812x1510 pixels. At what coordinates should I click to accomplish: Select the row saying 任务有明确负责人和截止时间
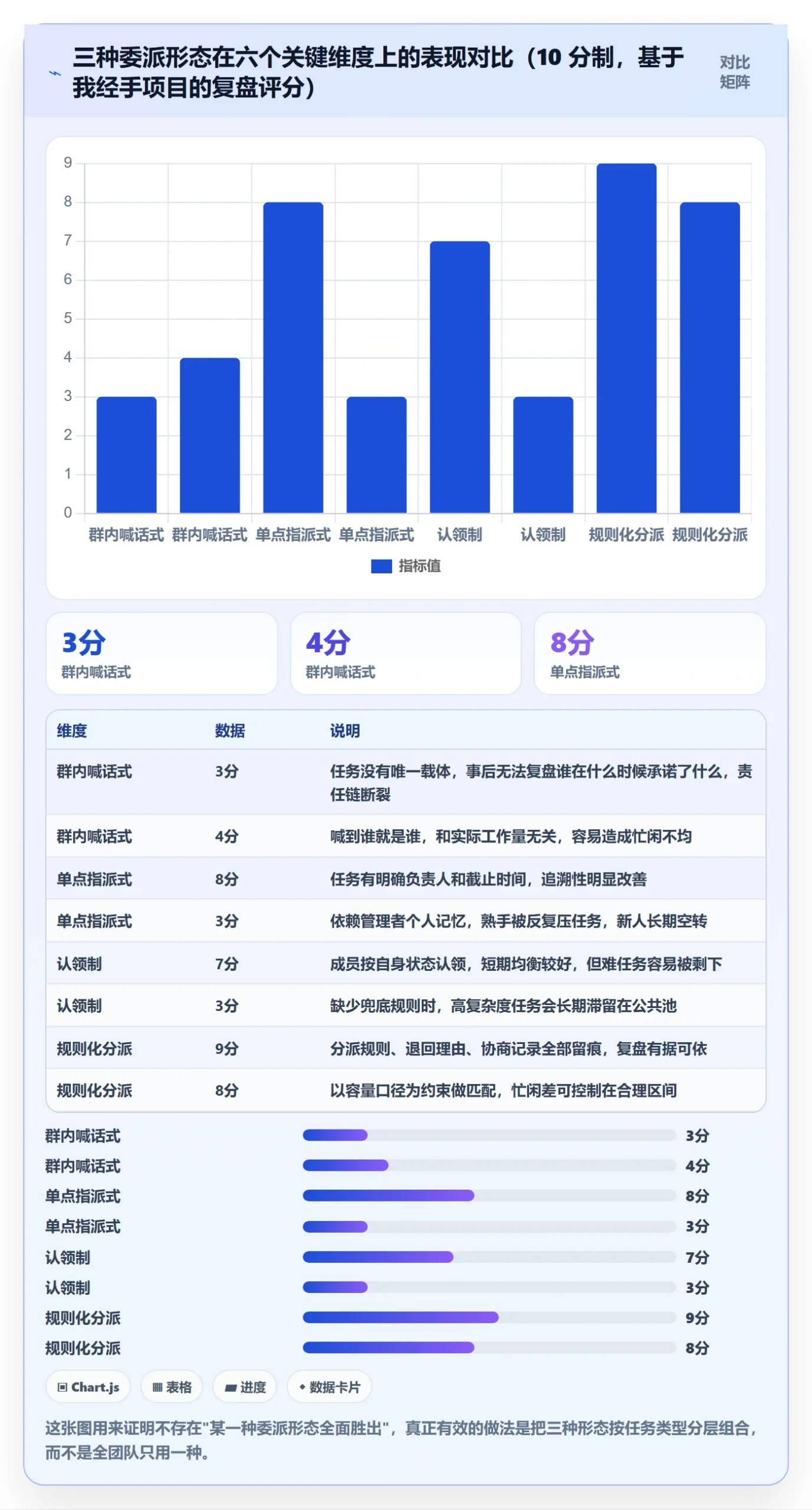pyautogui.click(x=406, y=878)
